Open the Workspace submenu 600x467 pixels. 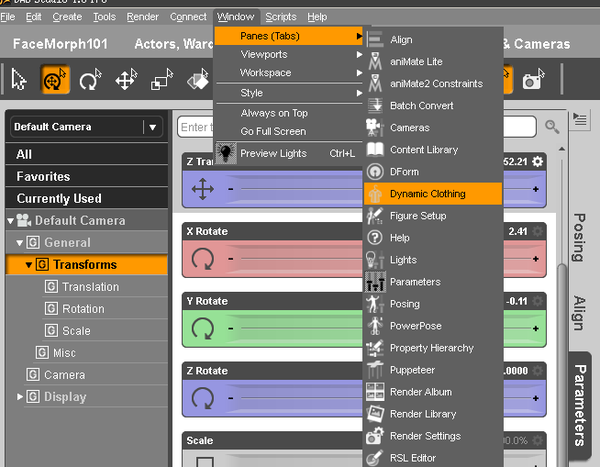[x=289, y=72]
